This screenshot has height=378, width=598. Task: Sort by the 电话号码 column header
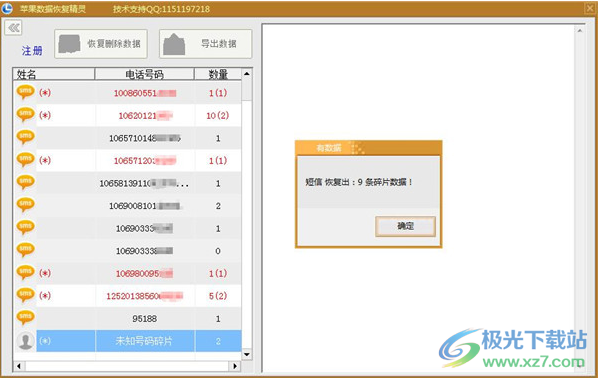point(145,74)
